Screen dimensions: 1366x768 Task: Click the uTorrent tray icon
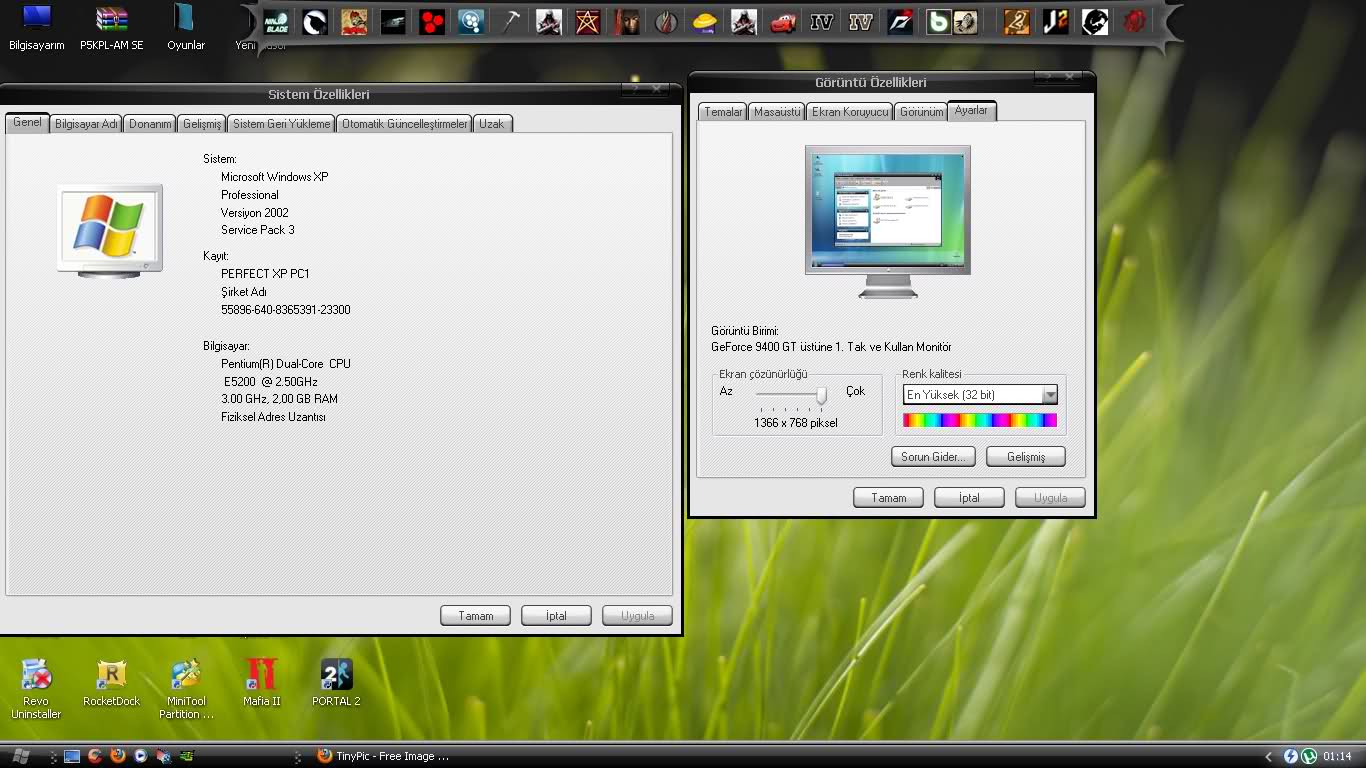[x=1308, y=756]
